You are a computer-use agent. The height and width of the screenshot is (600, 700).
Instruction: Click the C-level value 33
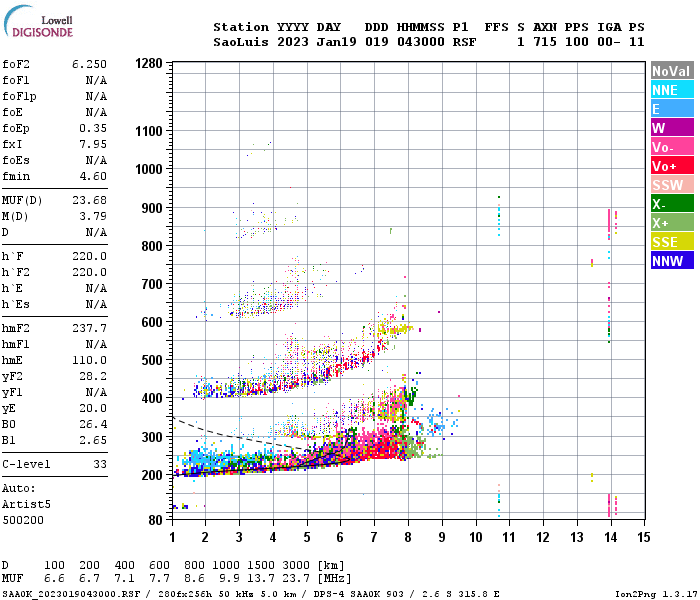[x=100, y=464]
